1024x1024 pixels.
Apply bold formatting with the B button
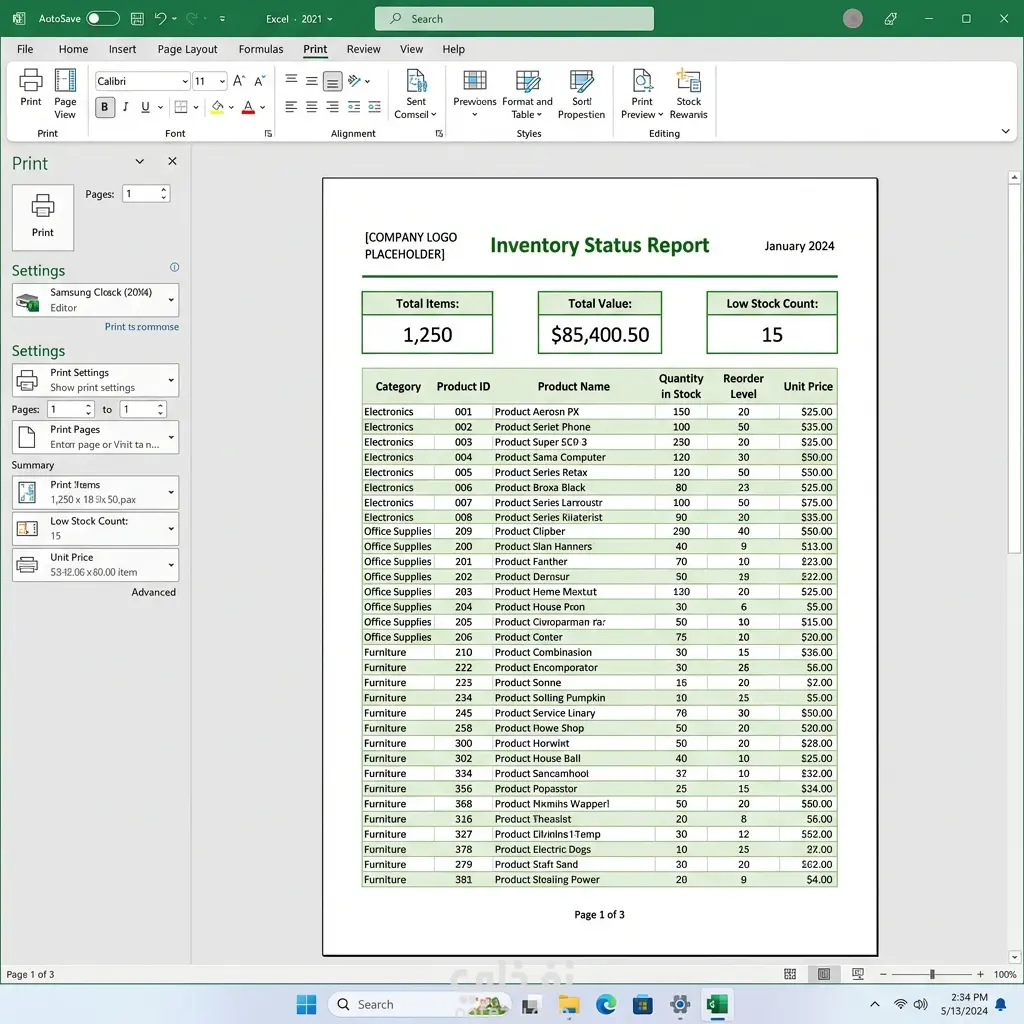point(105,108)
